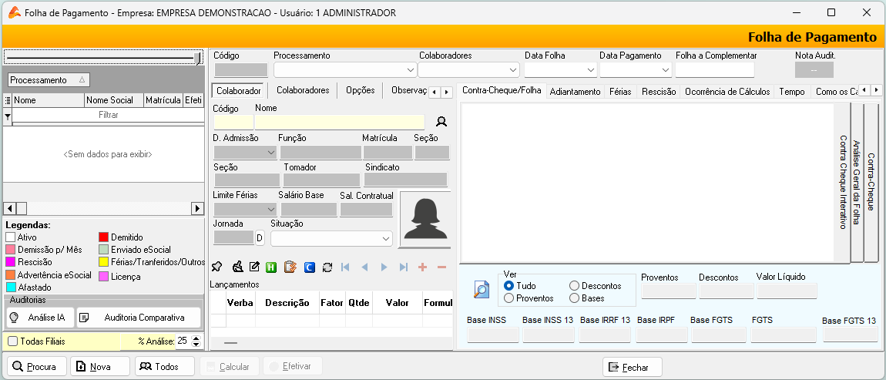886x380 pixels.
Task: Click the Processamento grouping sort header
Action: 49,80
